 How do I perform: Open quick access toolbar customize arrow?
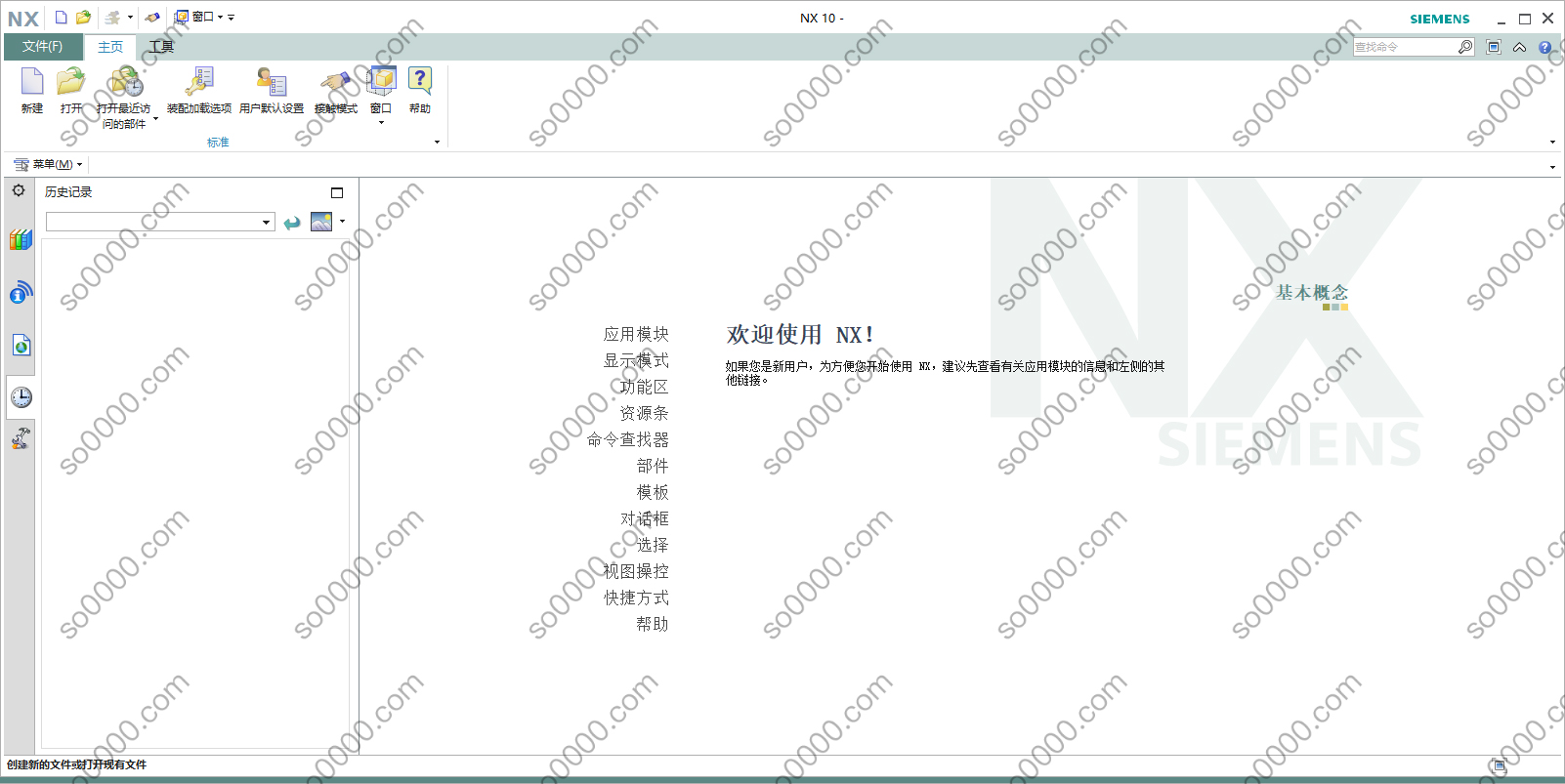point(231,18)
